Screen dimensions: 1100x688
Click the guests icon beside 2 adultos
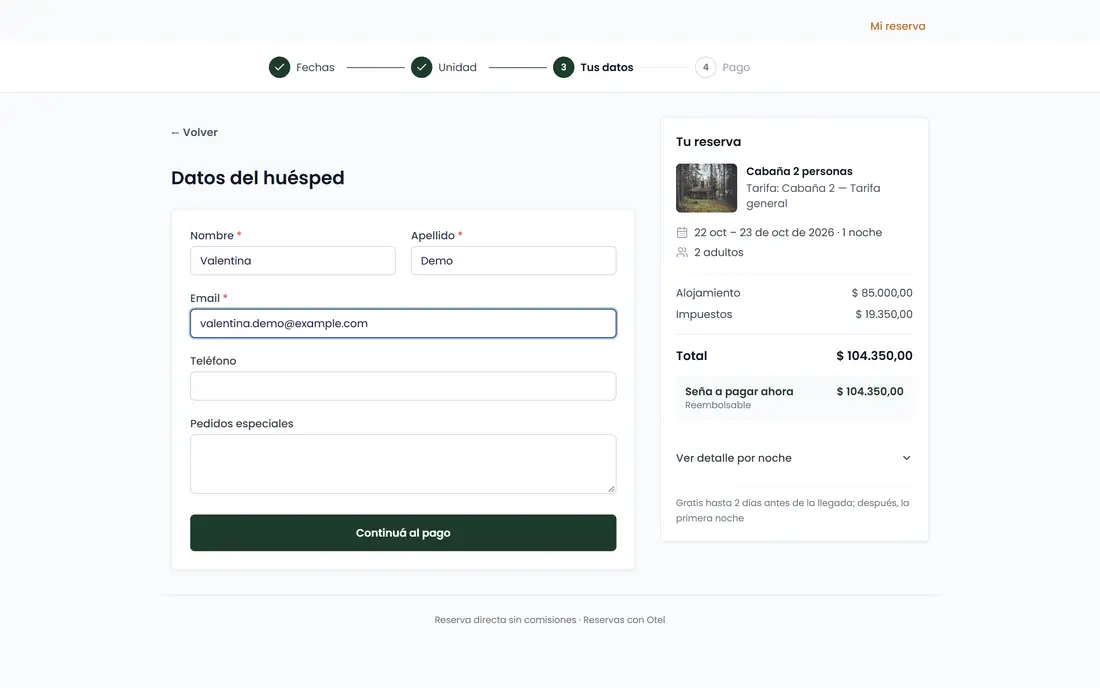[x=682, y=252]
